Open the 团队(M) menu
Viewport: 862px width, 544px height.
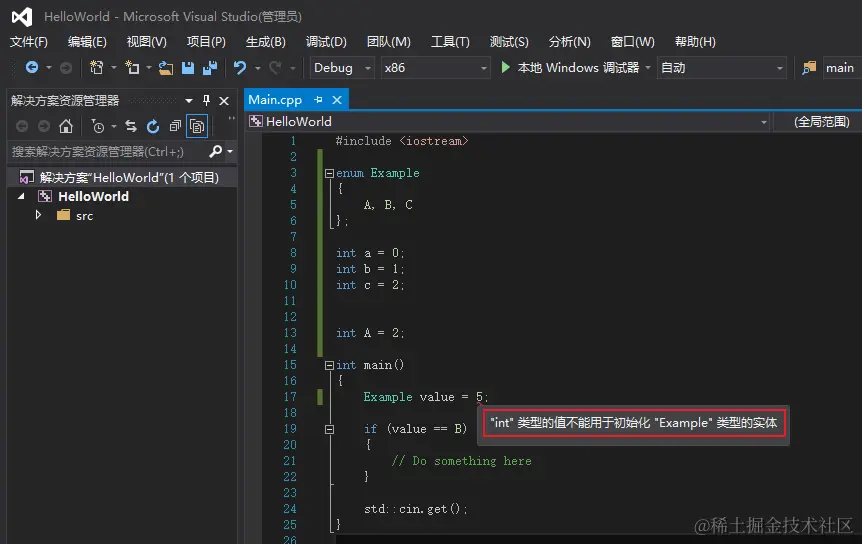point(389,42)
